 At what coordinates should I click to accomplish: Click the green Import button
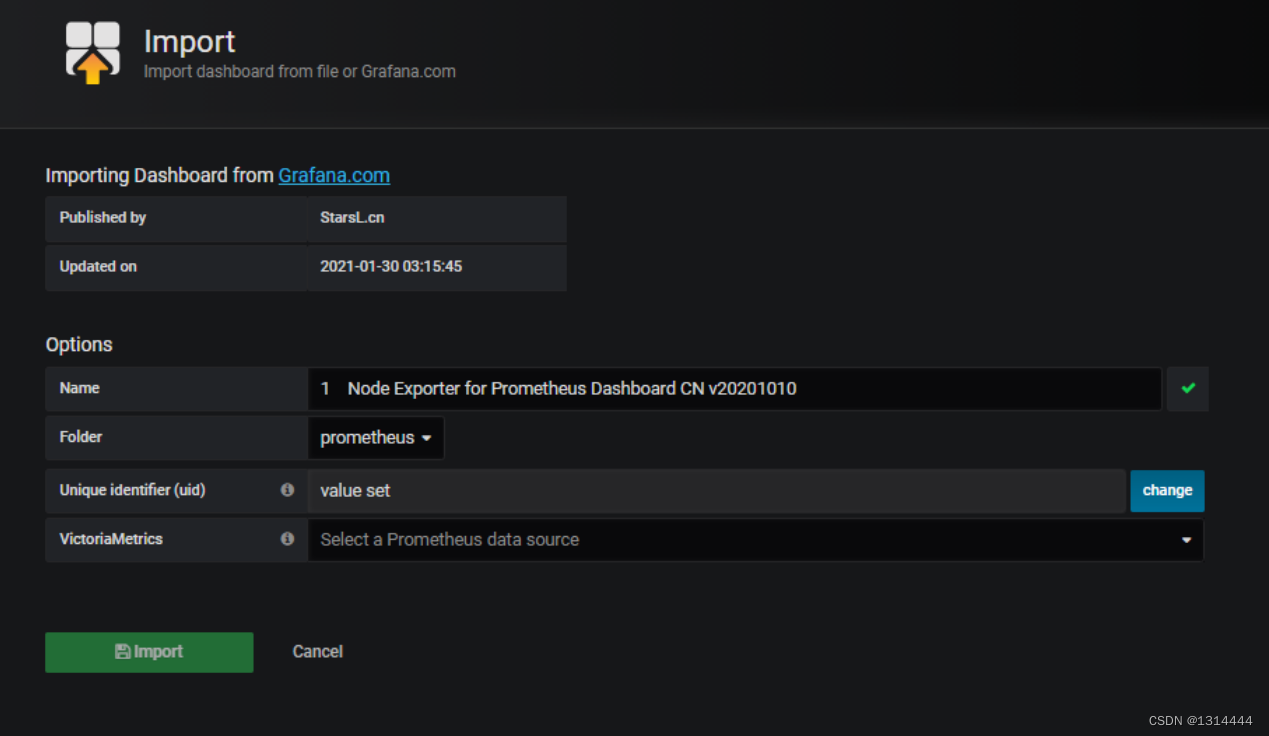click(149, 652)
